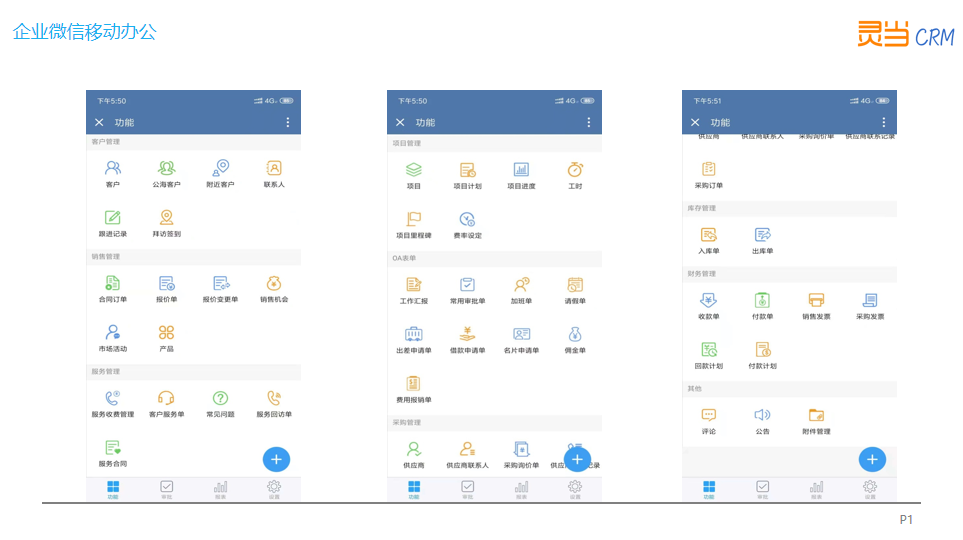Tap the 入库单 stock-in icon
Screen dimensions: 963x540
click(709, 235)
